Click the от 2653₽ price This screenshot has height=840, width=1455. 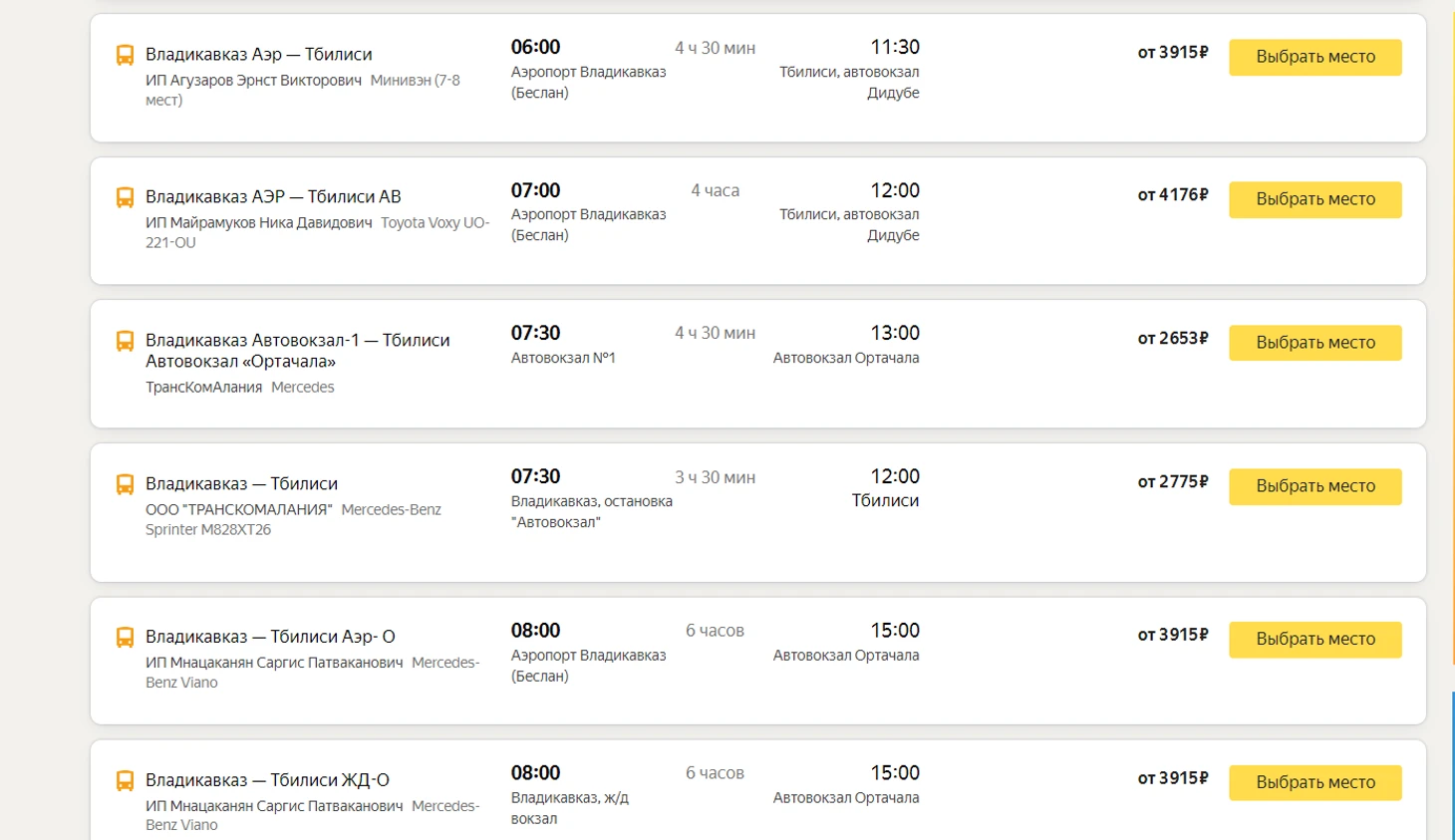(x=1172, y=339)
